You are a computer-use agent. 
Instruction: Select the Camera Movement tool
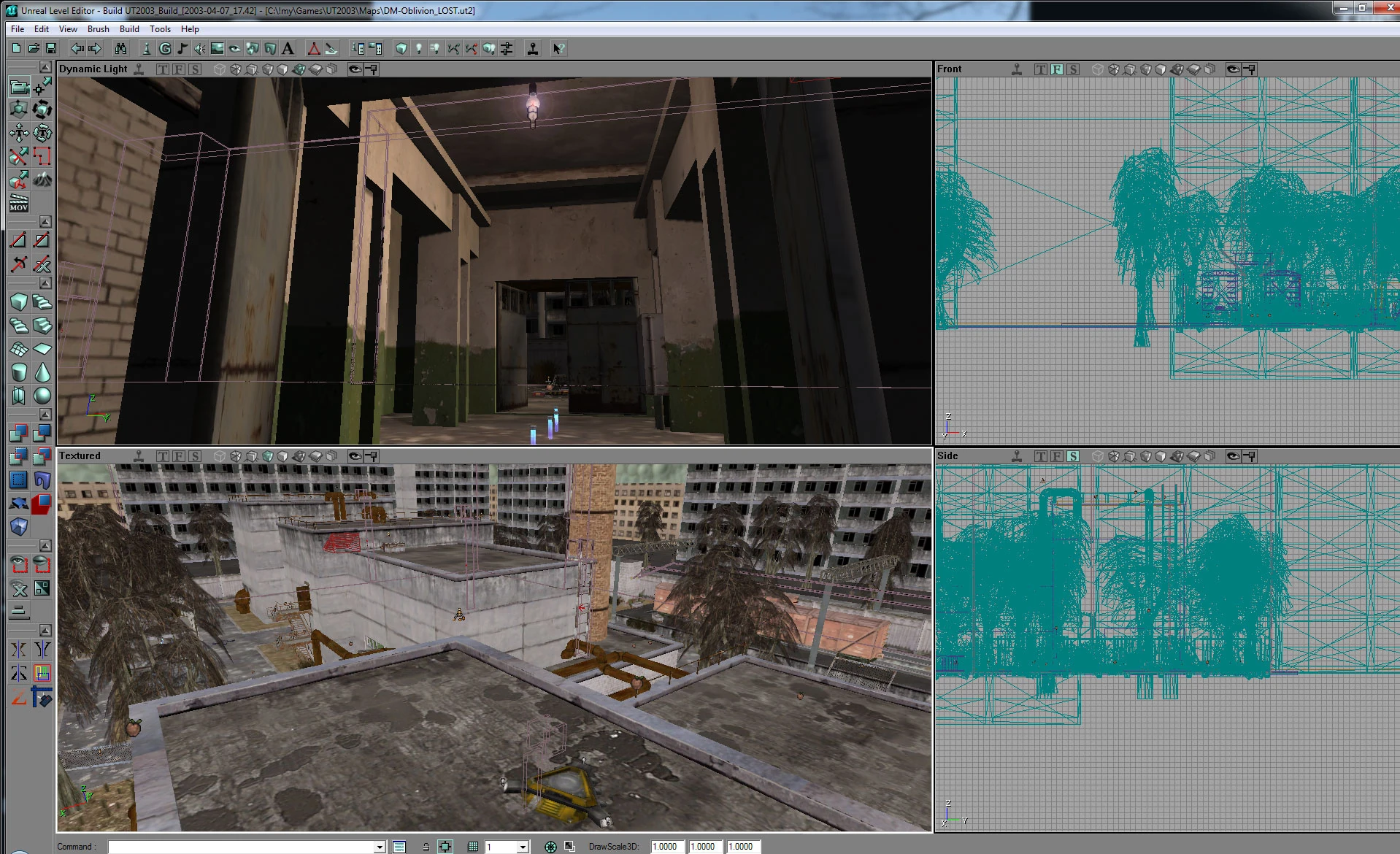19,87
